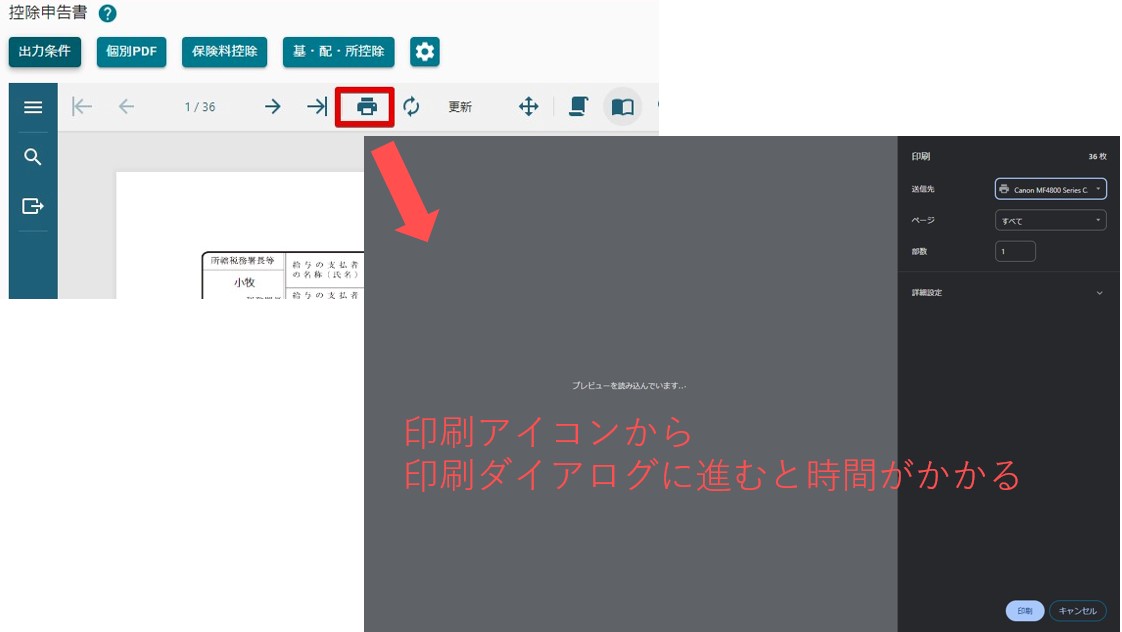Viewport: 1122px width, 632px height.
Task: Go to the previous page
Action: point(126,107)
